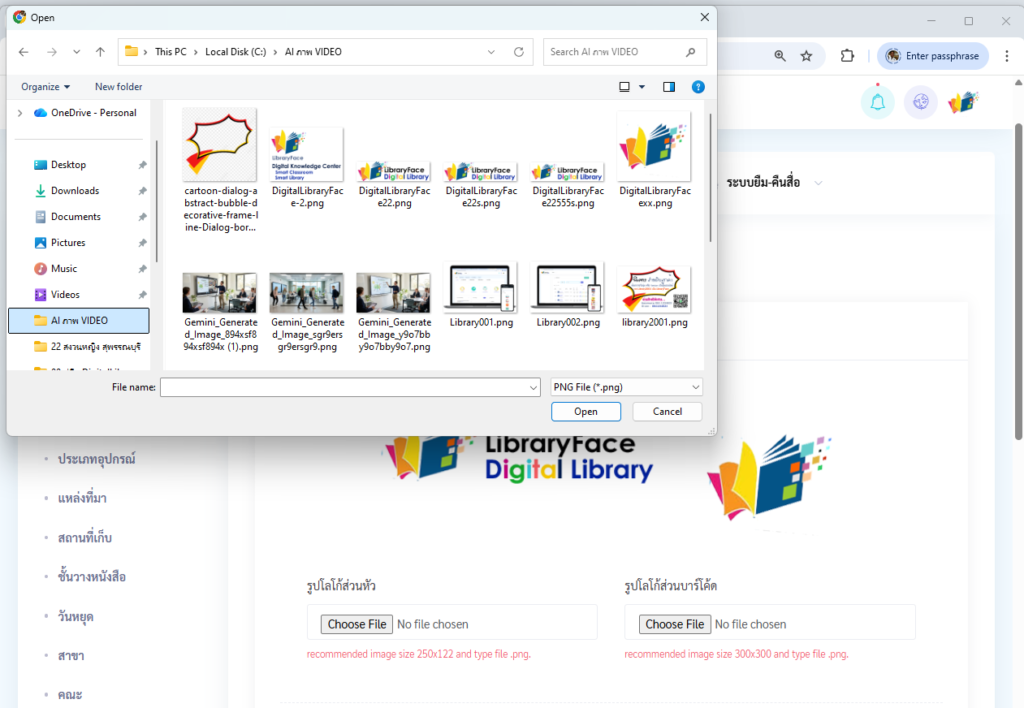Click the browser zoom magnifier icon
Image resolution: width=1024 pixels, height=708 pixels.
tap(780, 56)
